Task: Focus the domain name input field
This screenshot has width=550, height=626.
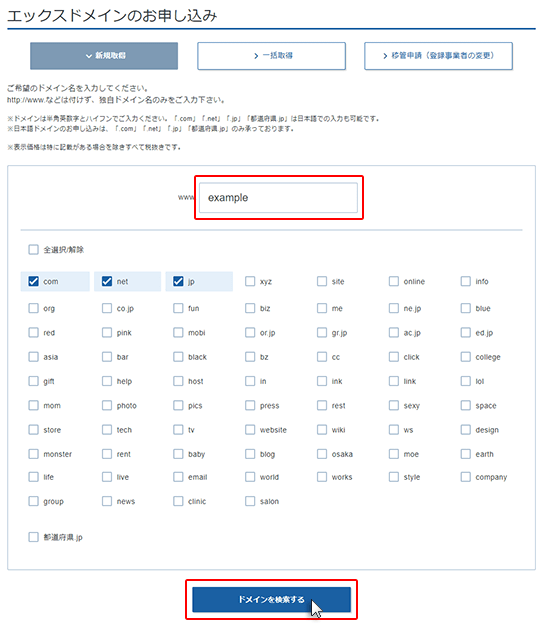Action: (279, 198)
